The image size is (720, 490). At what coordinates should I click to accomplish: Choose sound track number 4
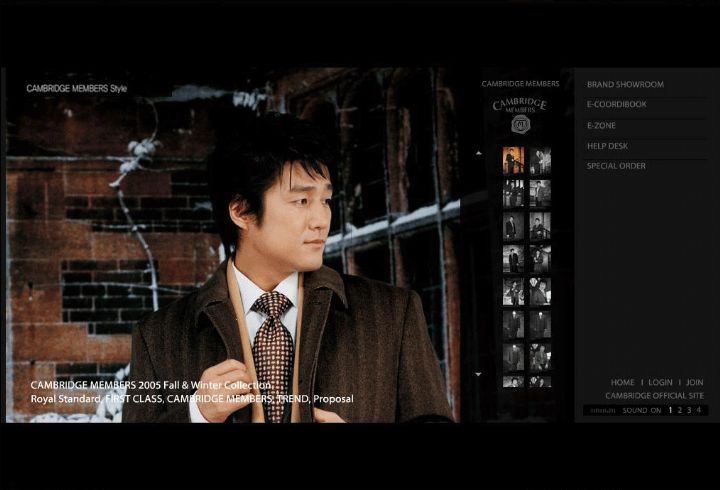click(x=698, y=410)
